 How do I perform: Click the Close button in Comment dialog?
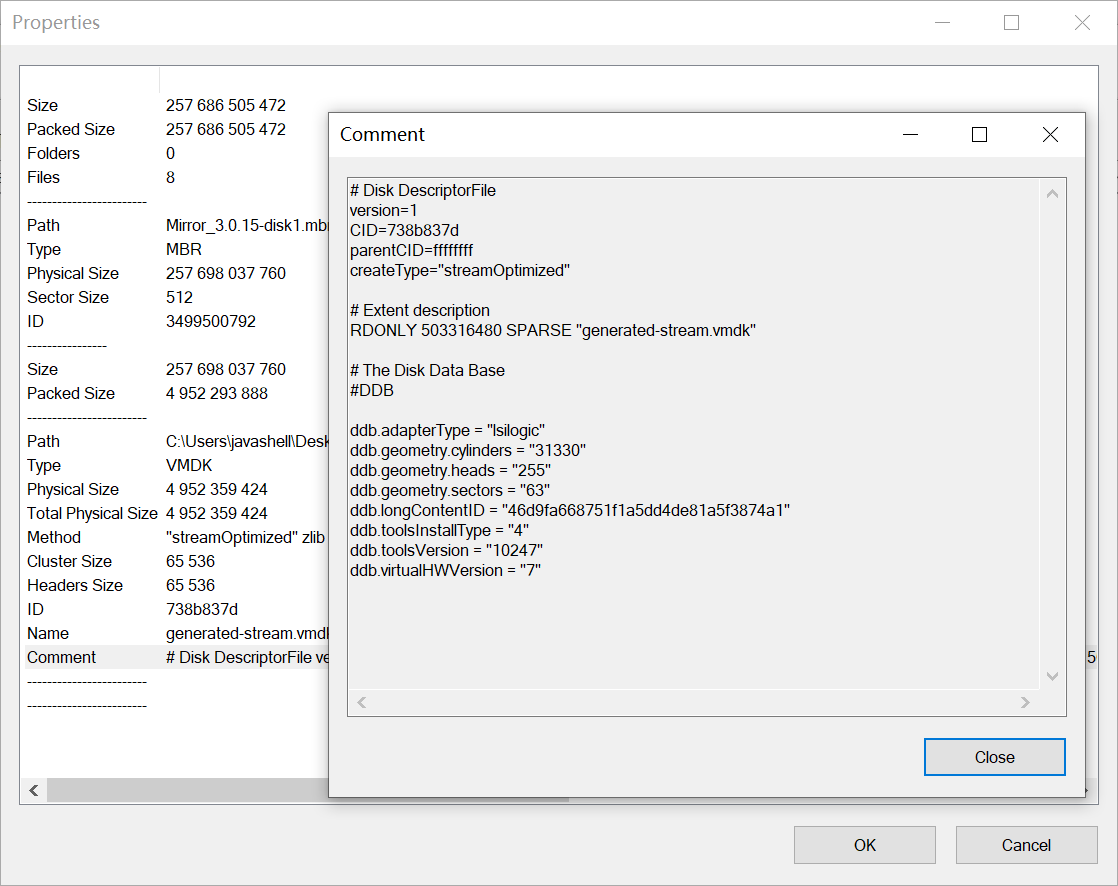(995, 757)
